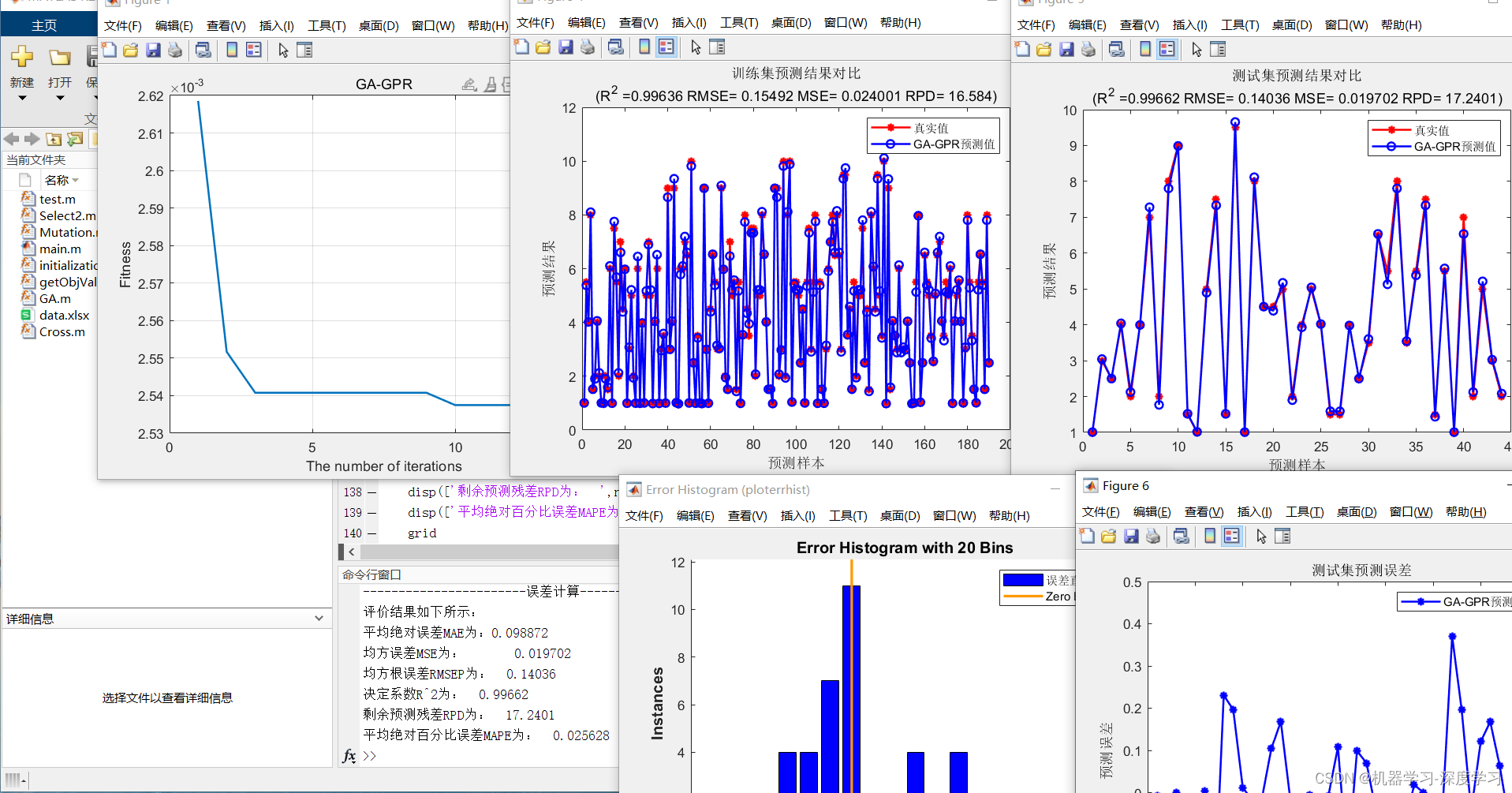Open the 名称 column sort dropdown
Image resolution: width=1512 pixels, height=793 pixels.
click(x=73, y=180)
